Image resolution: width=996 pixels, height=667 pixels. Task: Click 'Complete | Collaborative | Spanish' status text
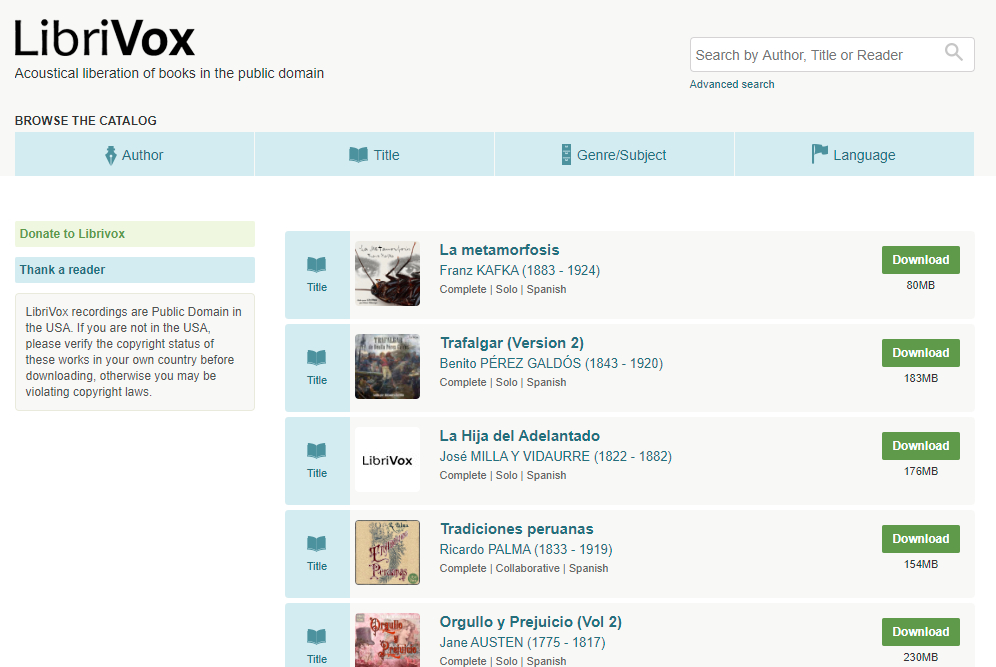tap(524, 569)
